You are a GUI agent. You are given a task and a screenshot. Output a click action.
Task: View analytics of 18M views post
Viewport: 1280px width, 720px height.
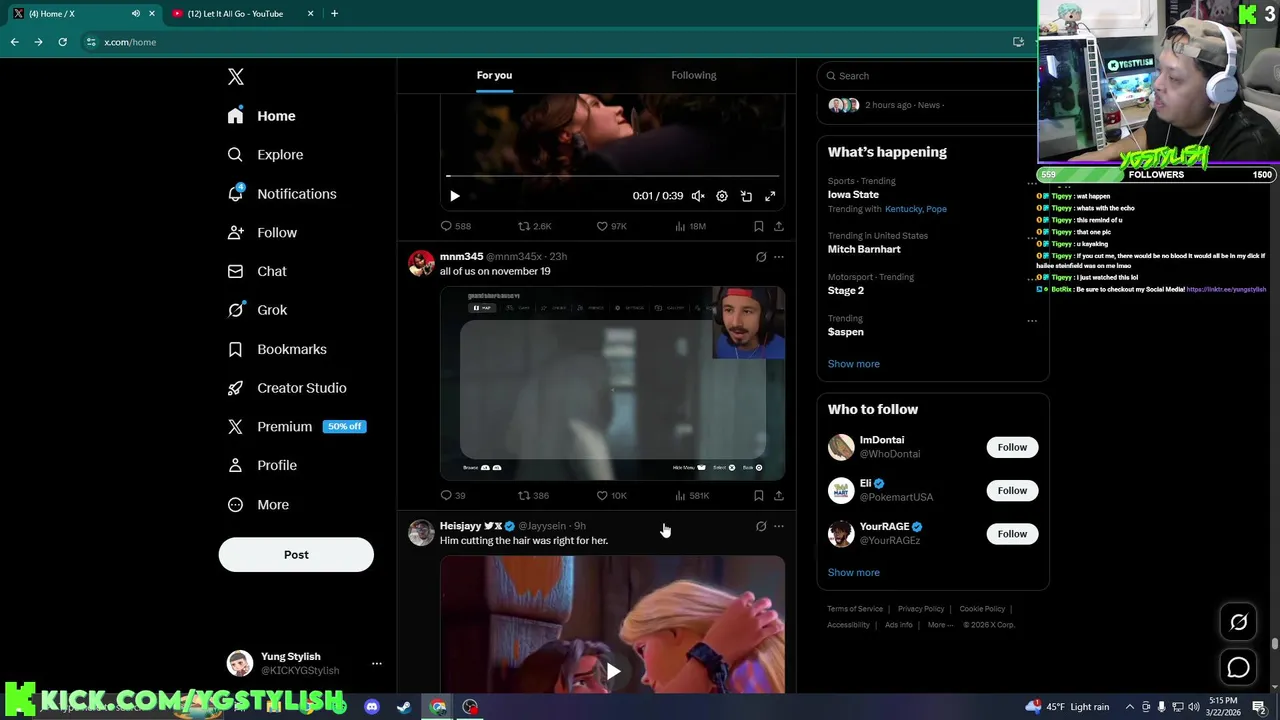(x=690, y=226)
